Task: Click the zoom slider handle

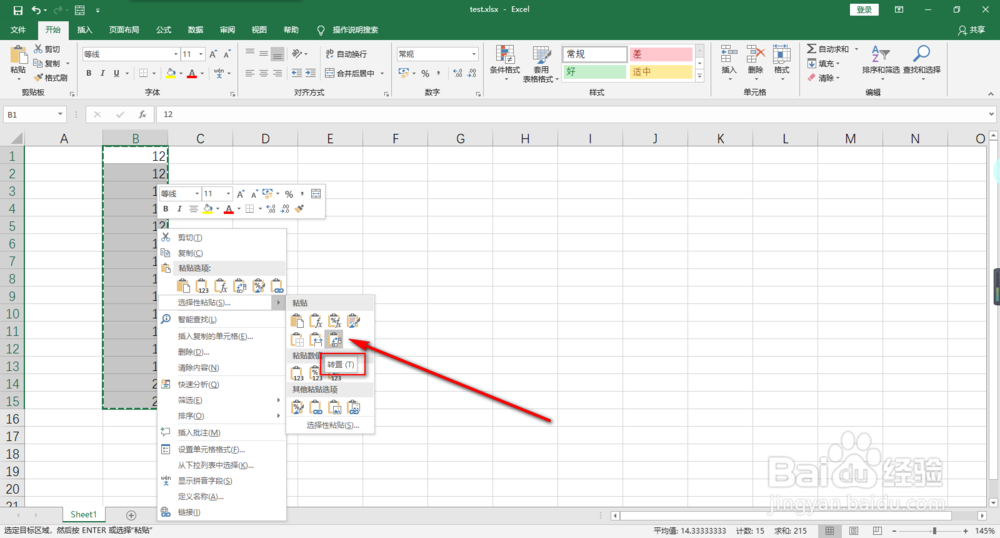Action: click(x=934, y=530)
